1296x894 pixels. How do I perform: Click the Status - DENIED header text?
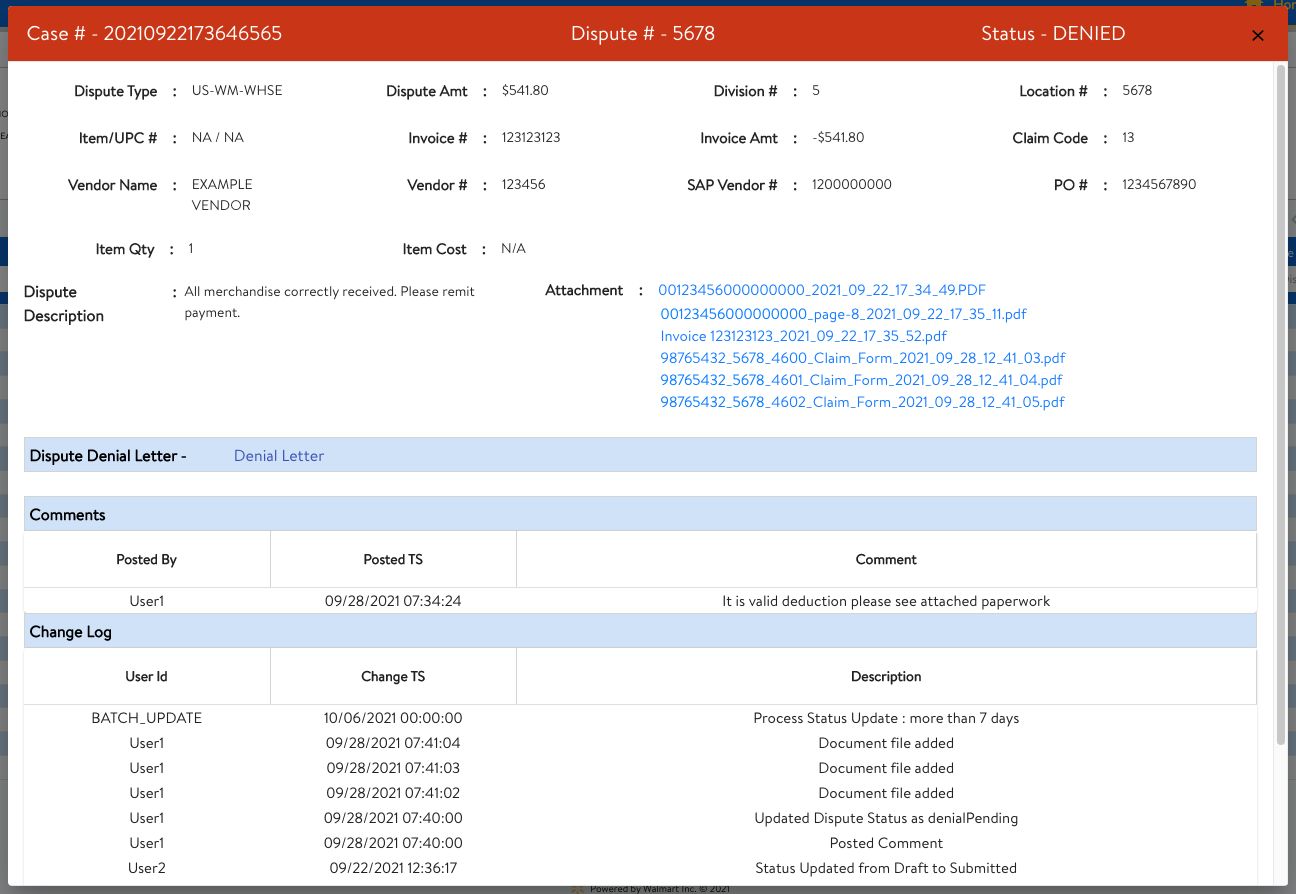point(1053,33)
